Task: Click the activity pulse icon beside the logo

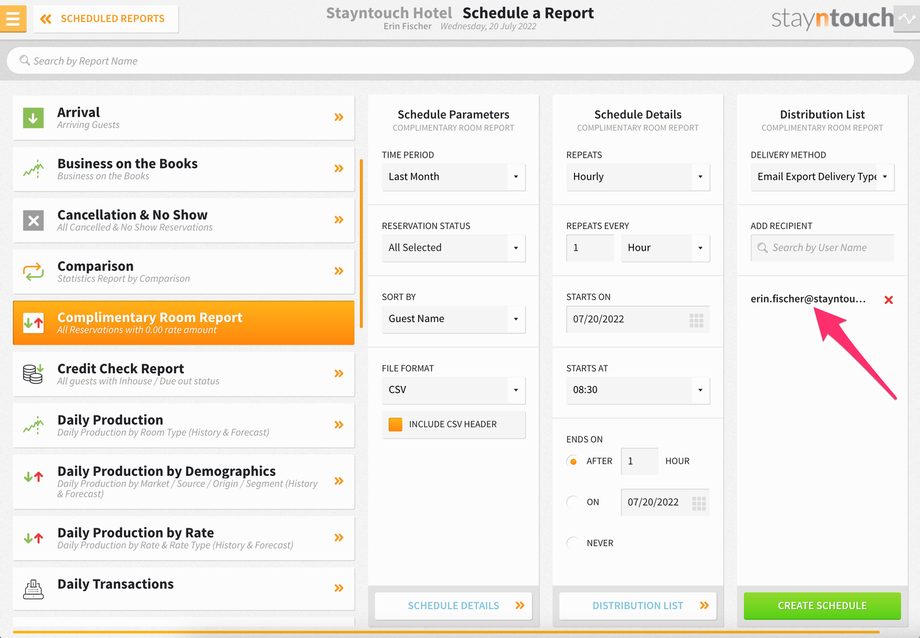Action: coord(907,18)
